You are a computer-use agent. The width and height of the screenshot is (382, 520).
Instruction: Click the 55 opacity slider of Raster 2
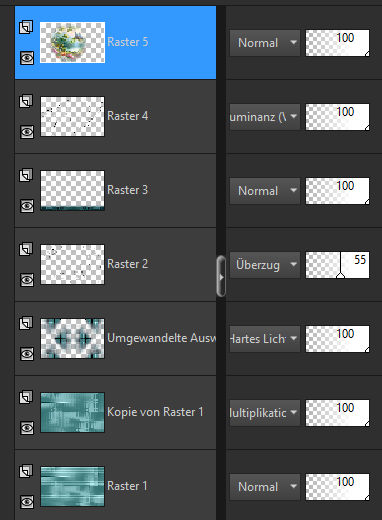337,265
